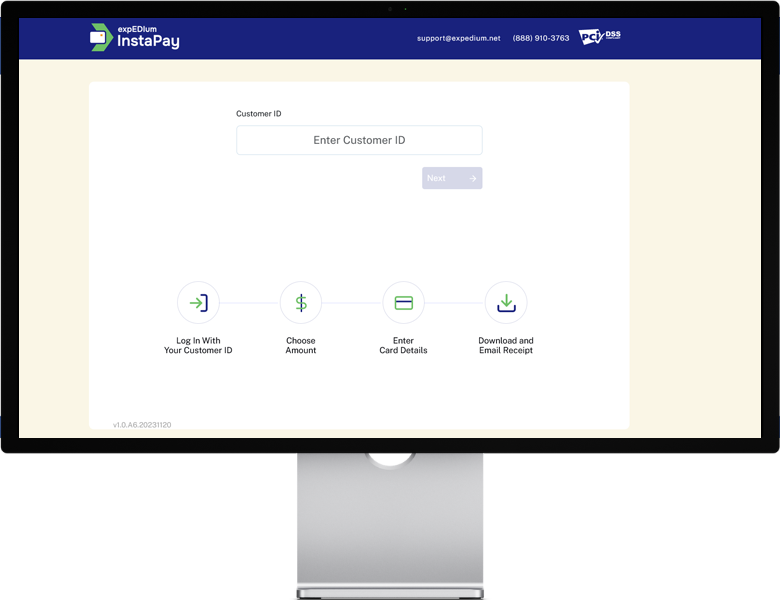Click the green wallet logo icon
The height and width of the screenshot is (600, 780).
tap(101, 37)
